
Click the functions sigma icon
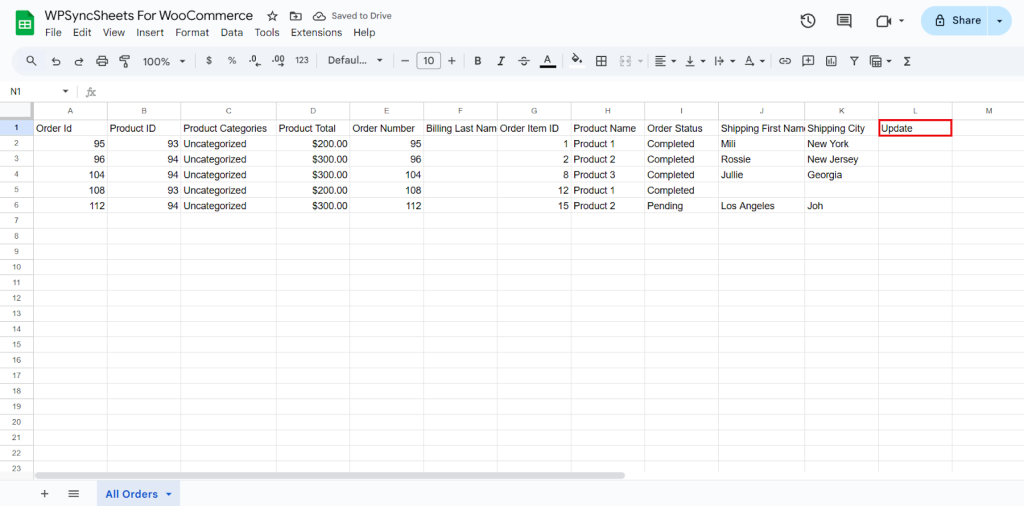[x=906, y=61]
